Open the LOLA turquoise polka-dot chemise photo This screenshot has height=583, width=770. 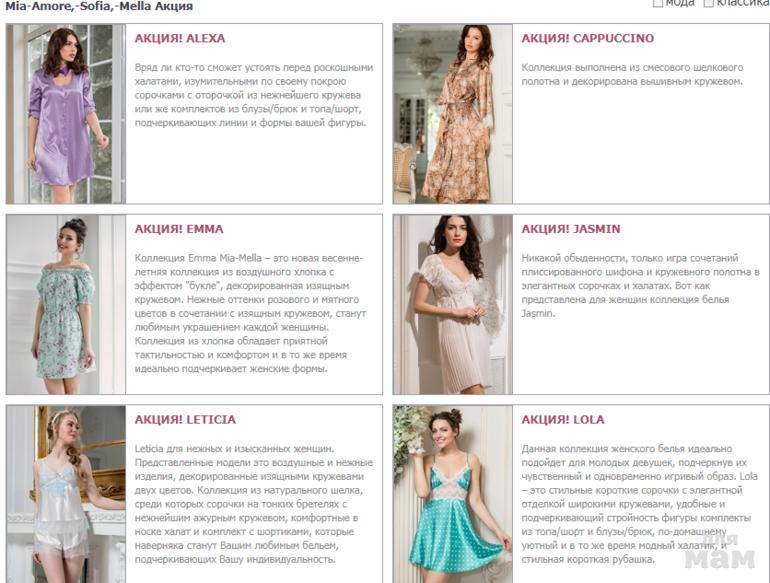coord(453,494)
